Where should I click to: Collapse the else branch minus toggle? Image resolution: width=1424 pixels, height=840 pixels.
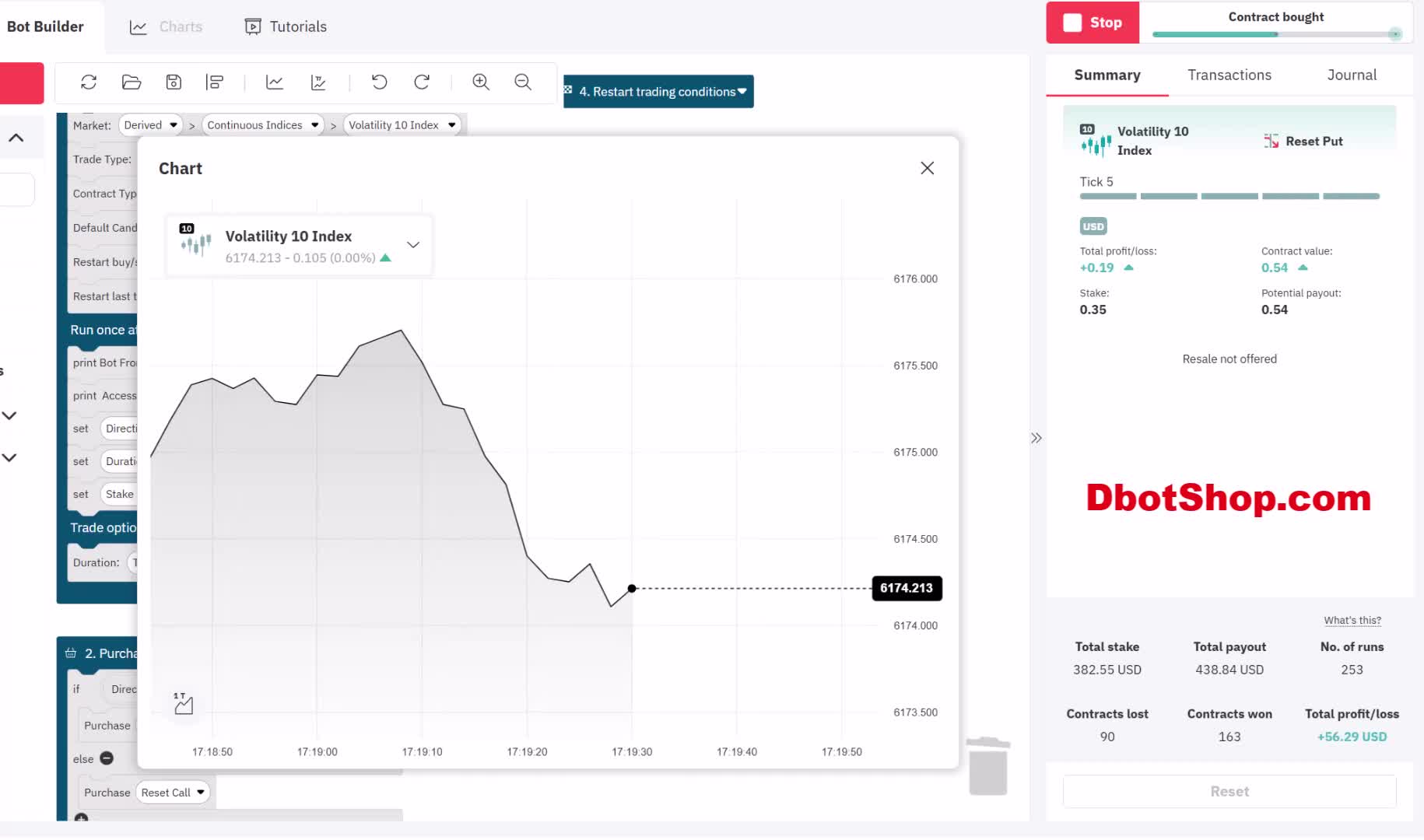click(107, 758)
